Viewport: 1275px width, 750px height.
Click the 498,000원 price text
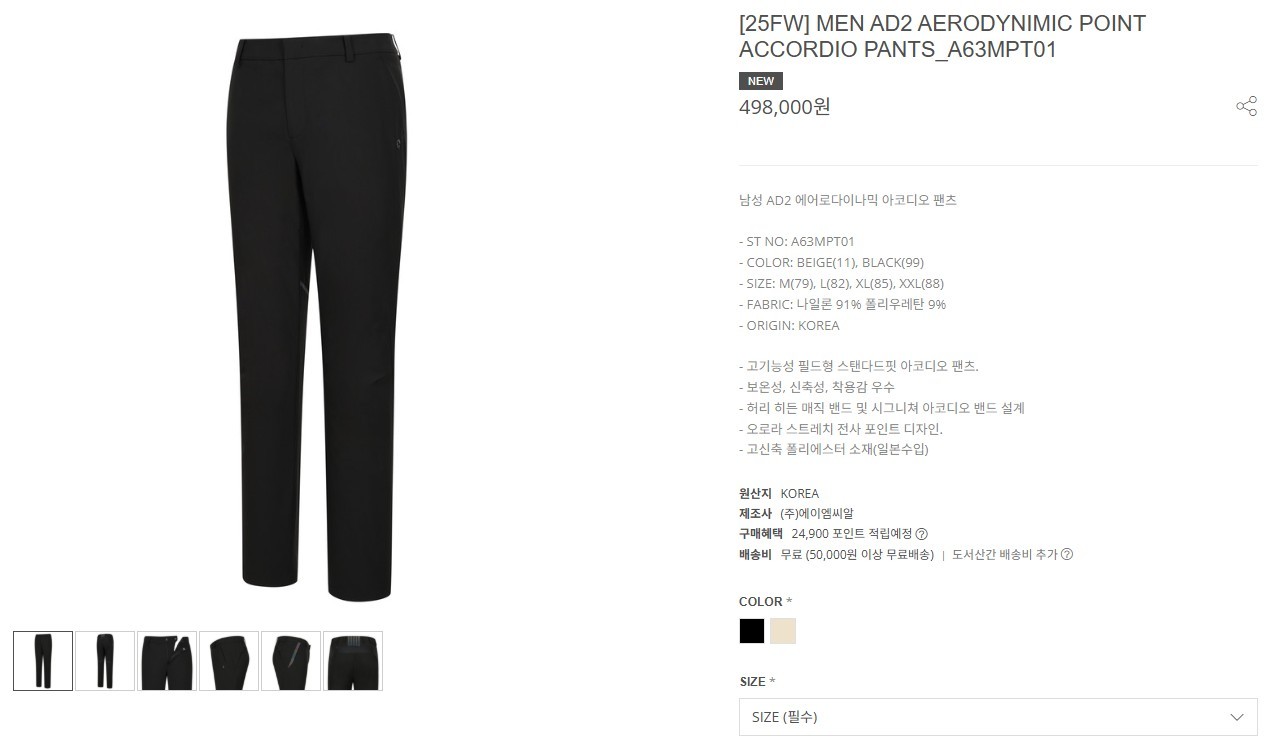pyautogui.click(x=785, y=107)
